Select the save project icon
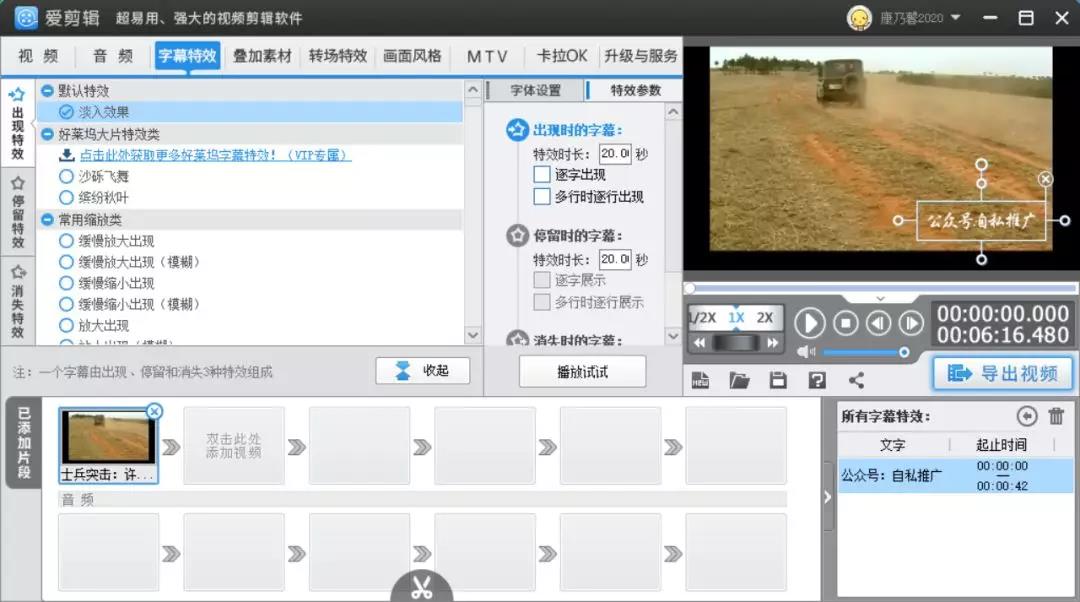This screenshot has width=1080, height=602. pyautogui.click(x=778, y=379)
